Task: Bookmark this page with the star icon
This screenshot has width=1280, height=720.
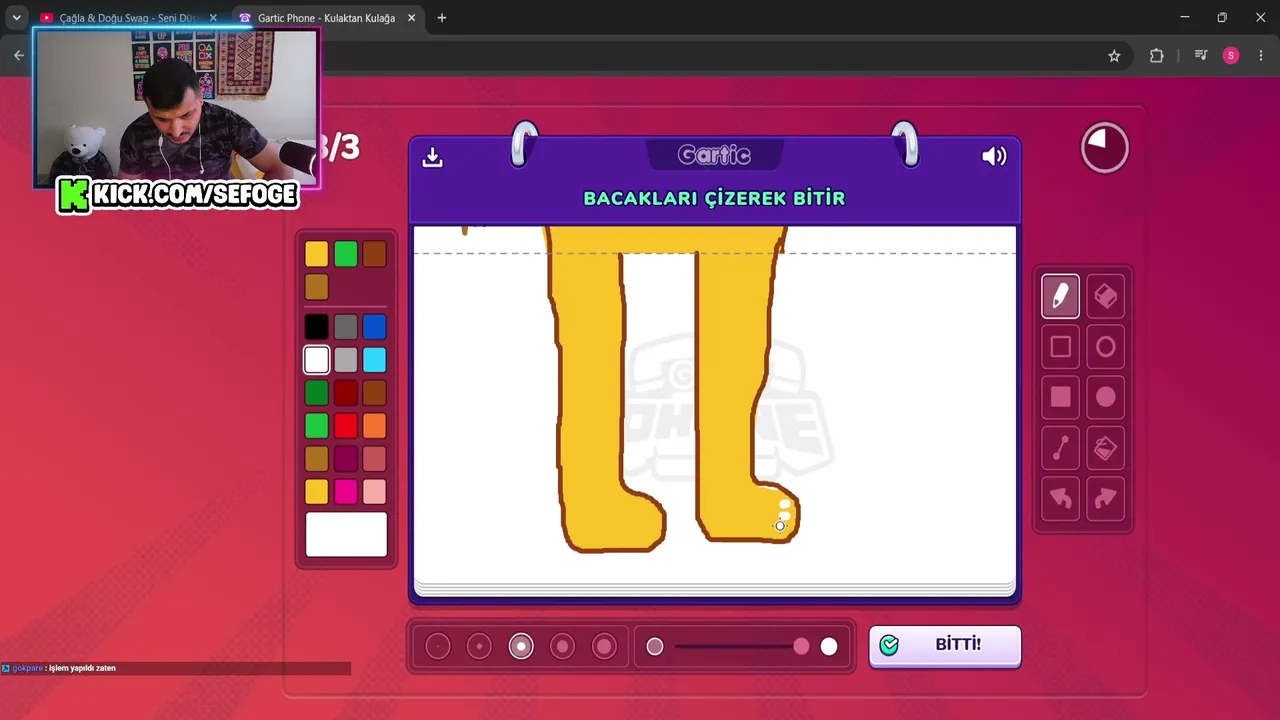Action: [x=1114, y=56]
